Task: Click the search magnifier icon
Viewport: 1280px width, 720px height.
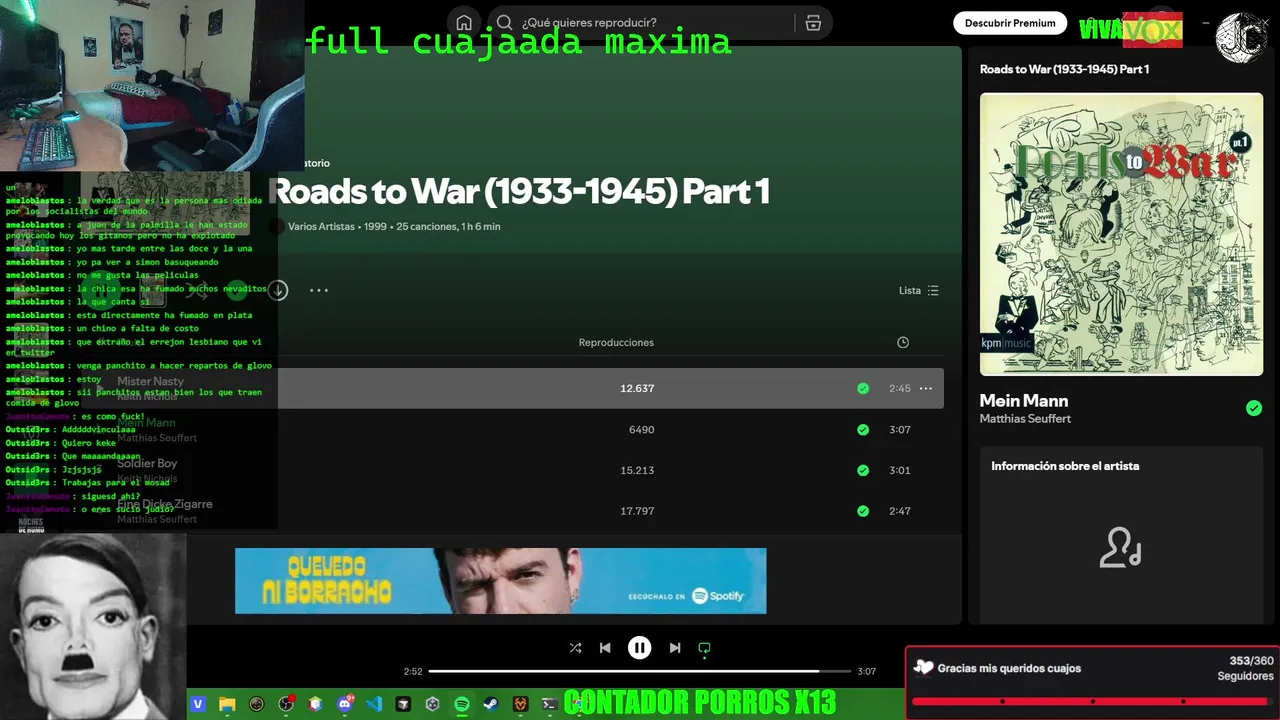Action: pyautogui.click(x=505, y=23)
